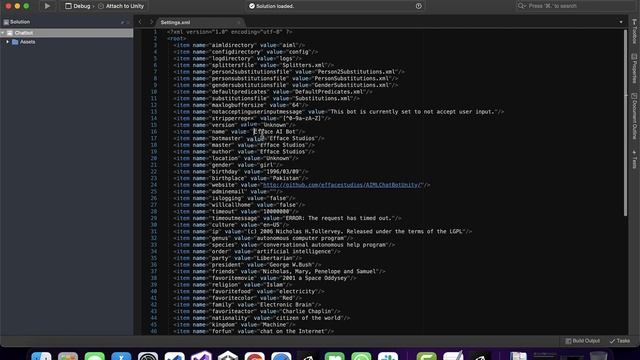Show the Tasks pad

[x=620, y=341]
